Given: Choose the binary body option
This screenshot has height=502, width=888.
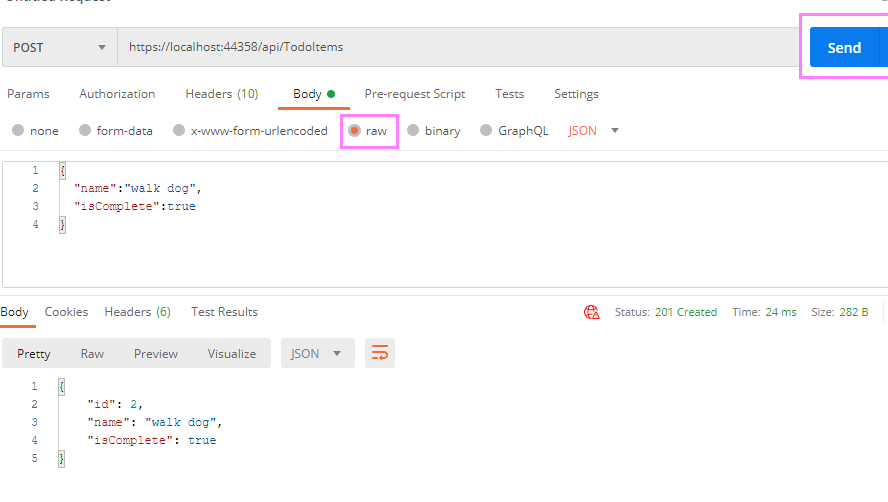Looking at the screenshot, I should click(x=434, y=131).
